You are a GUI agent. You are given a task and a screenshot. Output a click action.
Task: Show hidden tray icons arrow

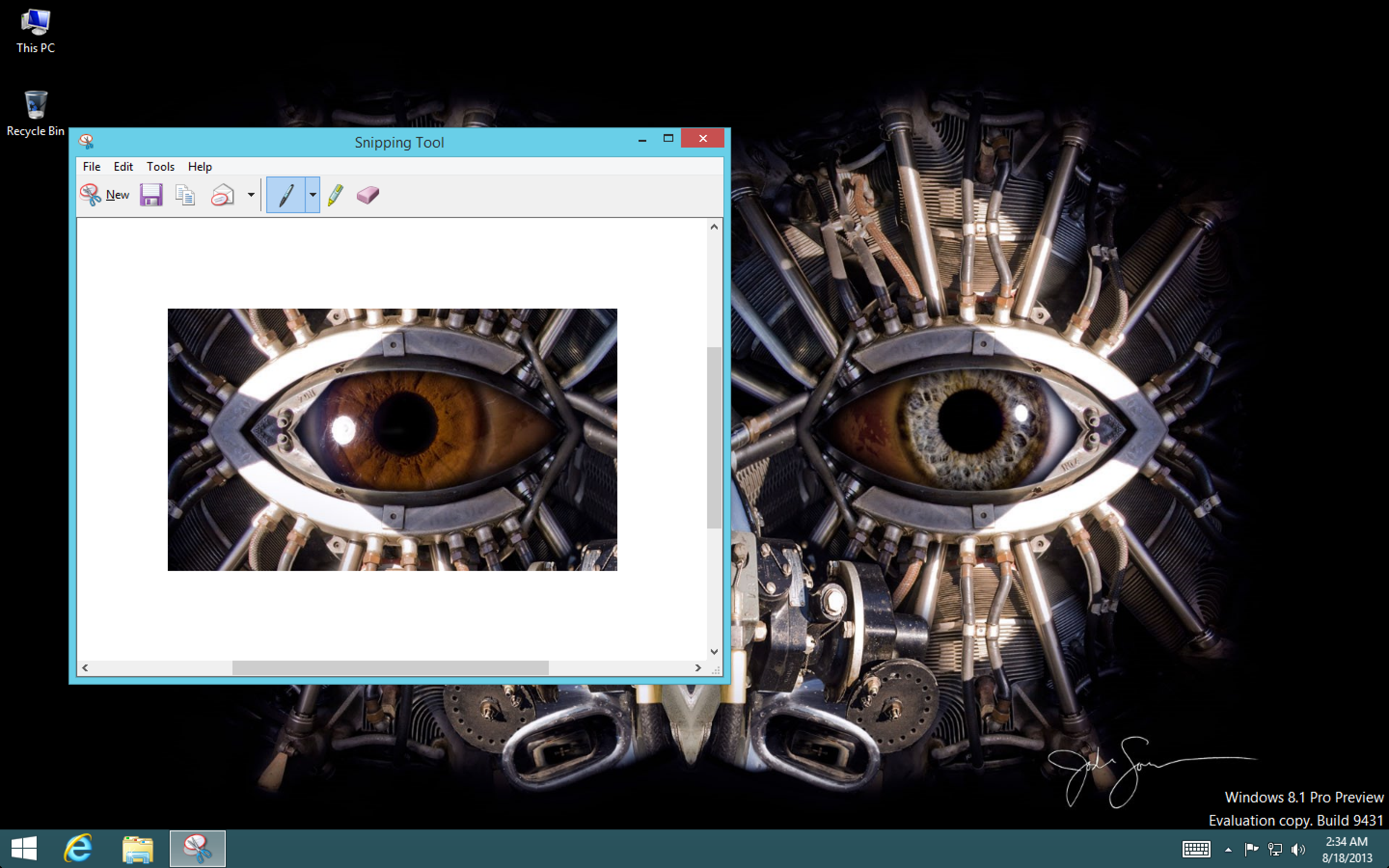(x=1228, y=850)
